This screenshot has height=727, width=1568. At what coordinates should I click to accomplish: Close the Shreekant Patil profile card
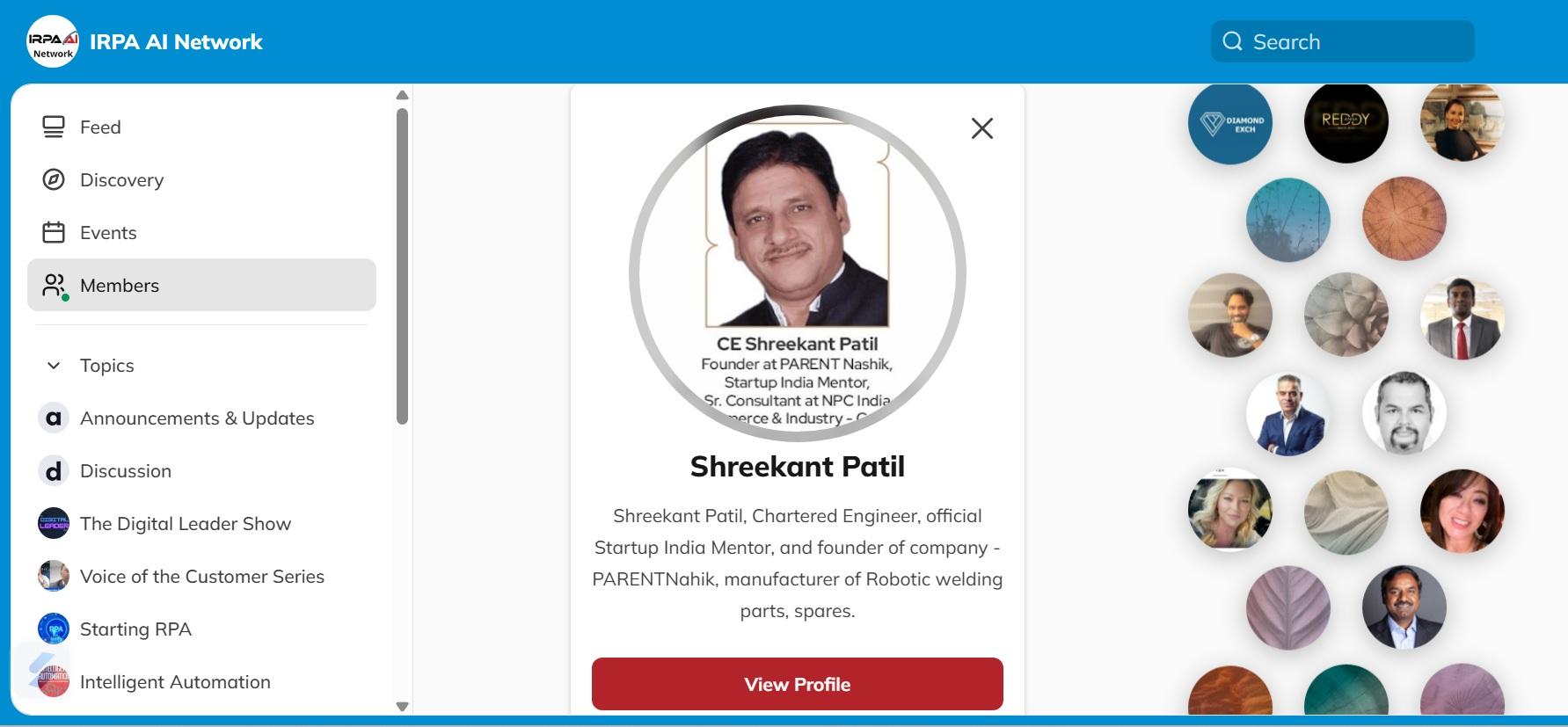point(982,128)
